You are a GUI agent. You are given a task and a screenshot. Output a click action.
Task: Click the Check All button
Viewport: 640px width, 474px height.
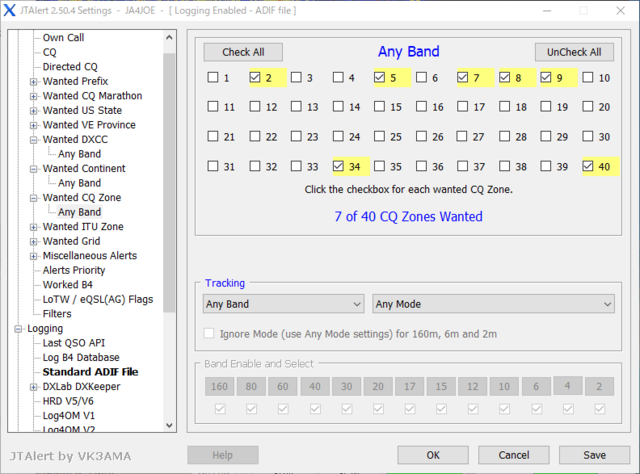[243, 52]
